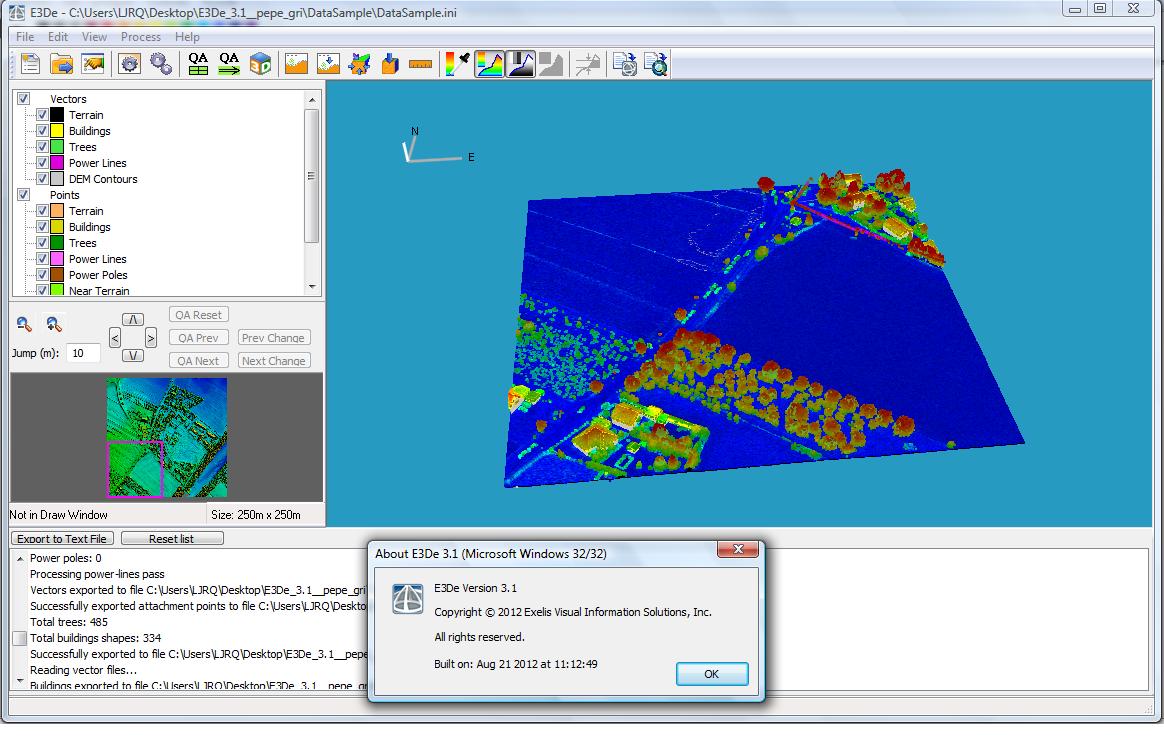The height and width of the screenshot is (746, 1164).
Task: Click the jump down arrow button
Action: [x=133, y=356]
